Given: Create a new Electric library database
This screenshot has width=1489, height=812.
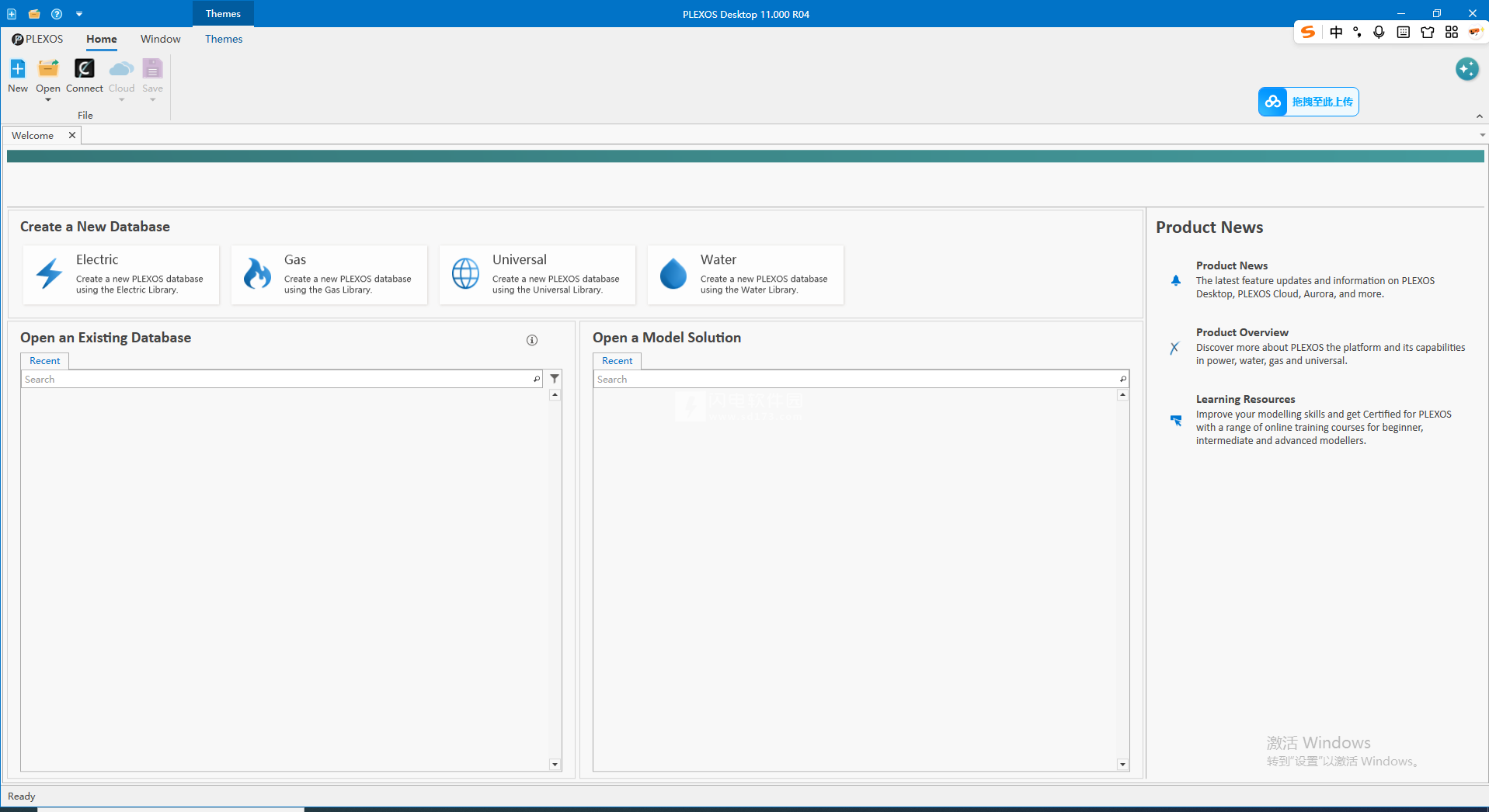Looking at the screenshot, I should click(x=121, y=275).
